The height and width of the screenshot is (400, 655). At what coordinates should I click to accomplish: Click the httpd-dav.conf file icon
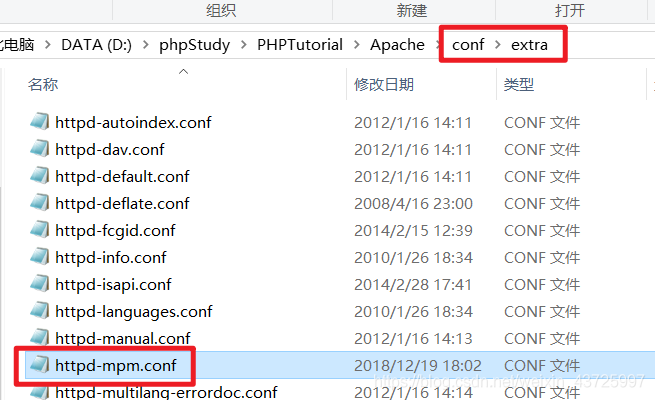[x=40, y=149]
